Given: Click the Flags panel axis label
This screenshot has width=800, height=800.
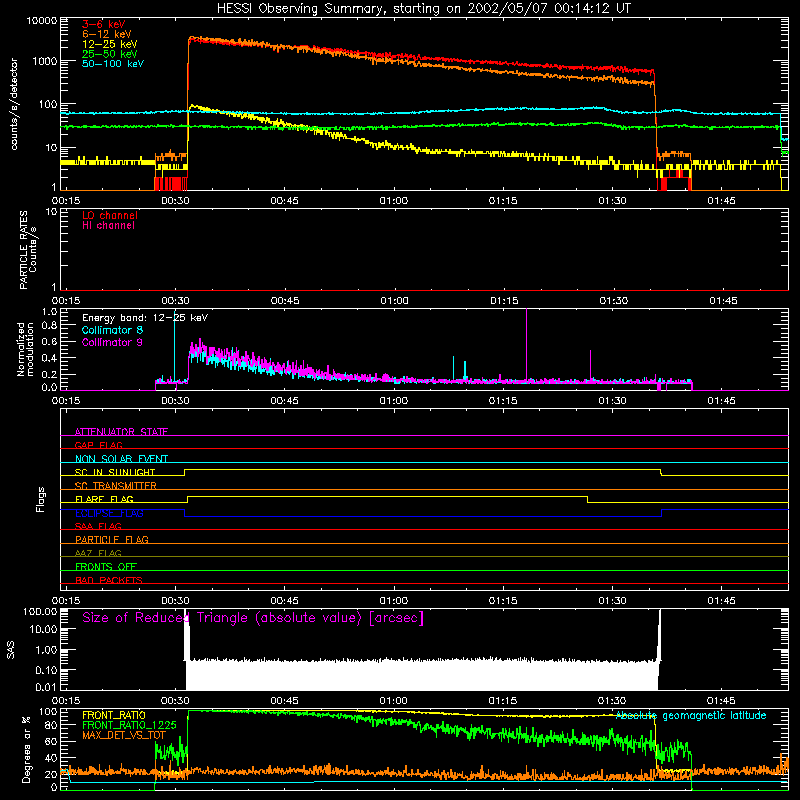Looking at the screenshot, I should (x=41, y=499).
